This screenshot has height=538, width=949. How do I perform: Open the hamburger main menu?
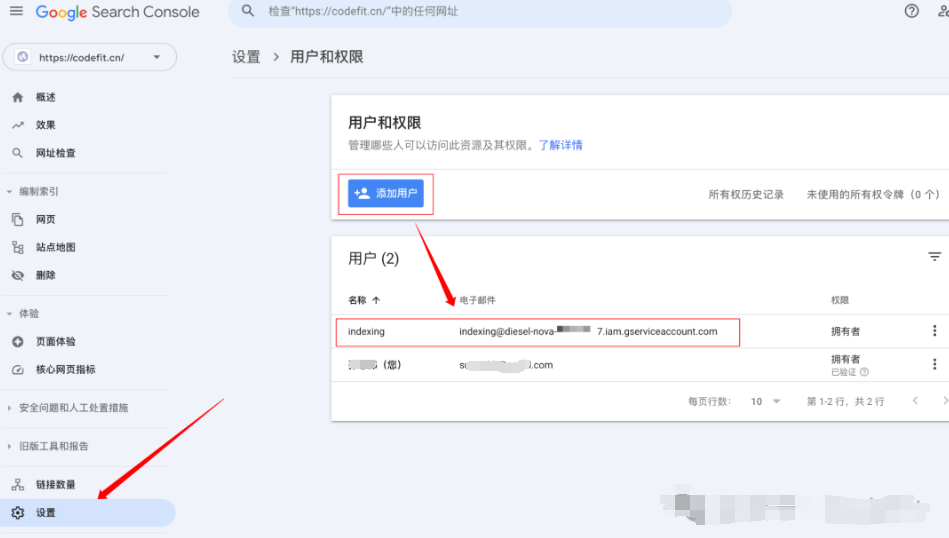tap(16, 12)
